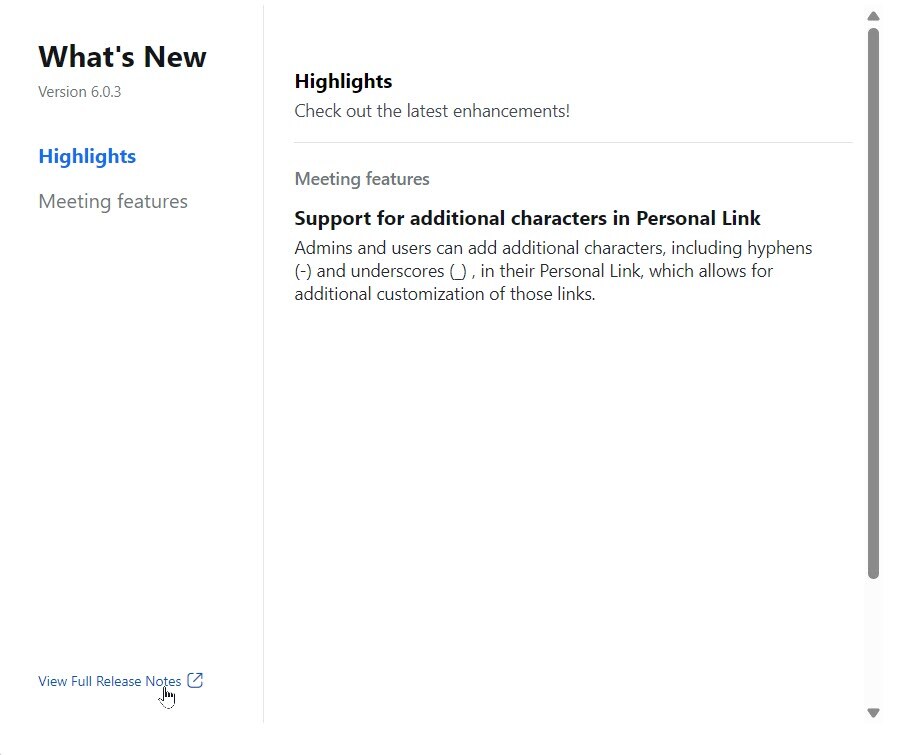
Task: Open the View Full Release Notes link
Action: pyautogui.click(x=109, y=682)
